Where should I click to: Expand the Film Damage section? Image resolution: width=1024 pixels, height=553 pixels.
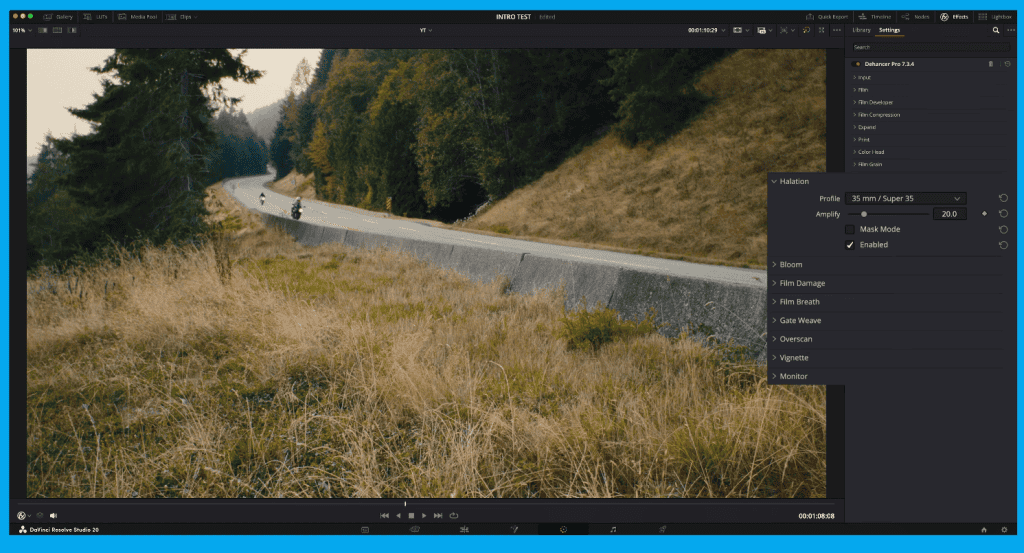pos(801,284)
